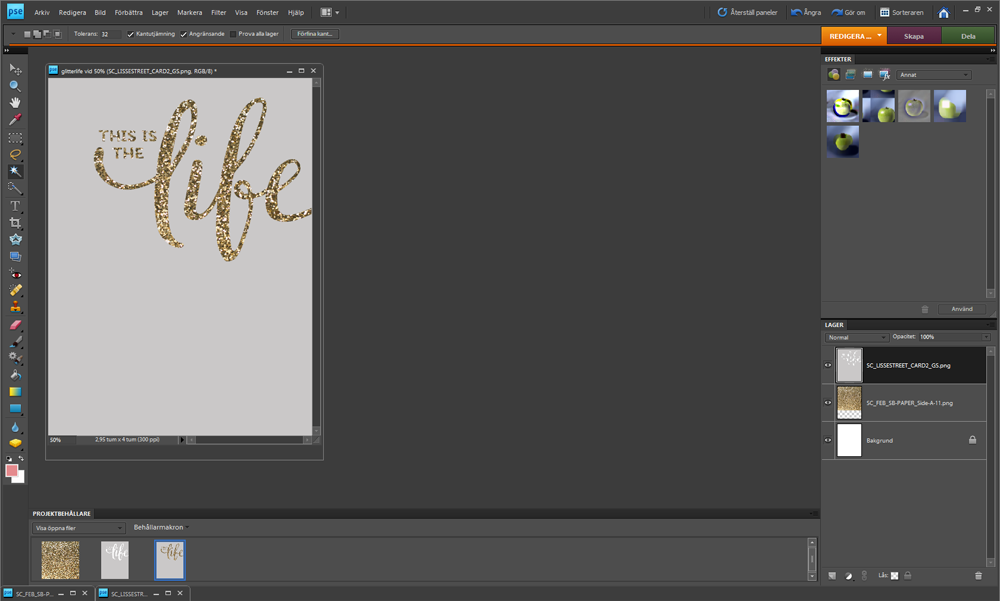Open the Normal blend mode dropdown
1000x601 pixels.
click(857, 337)
